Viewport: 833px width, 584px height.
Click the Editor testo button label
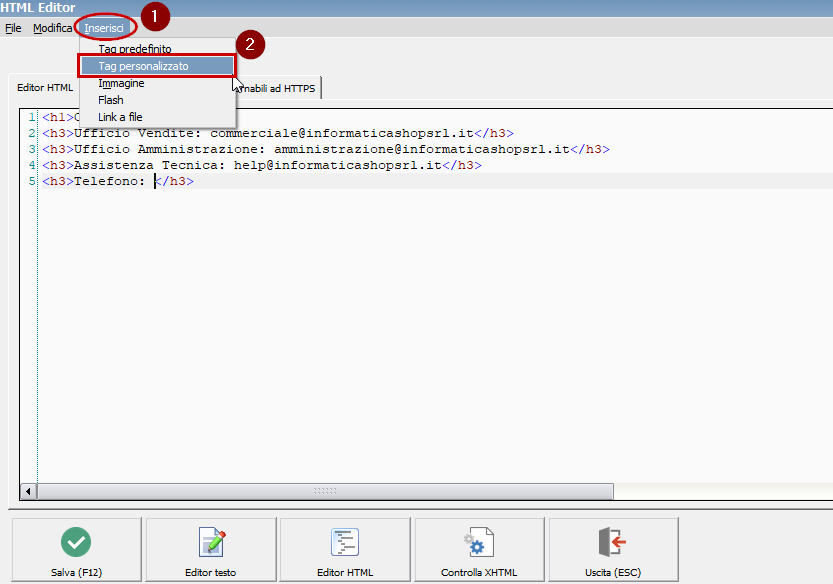pos(210,572)
